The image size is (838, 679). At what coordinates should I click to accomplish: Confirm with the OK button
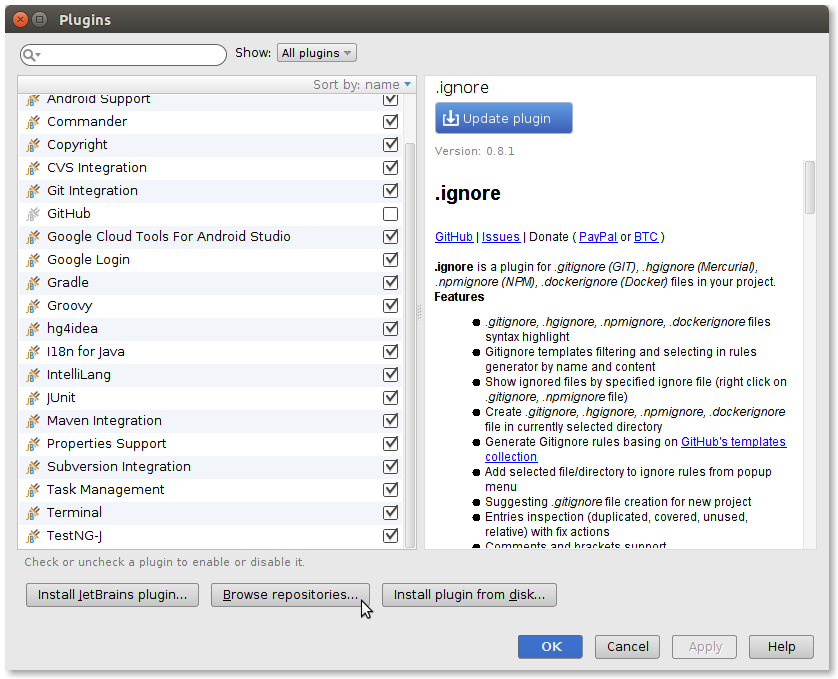click(x=550, y=647)
